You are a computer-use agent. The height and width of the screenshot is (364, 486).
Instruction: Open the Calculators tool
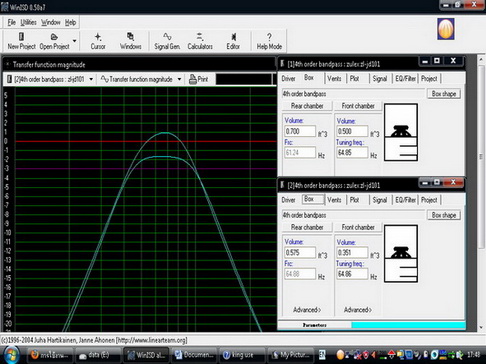click(200, 41)
